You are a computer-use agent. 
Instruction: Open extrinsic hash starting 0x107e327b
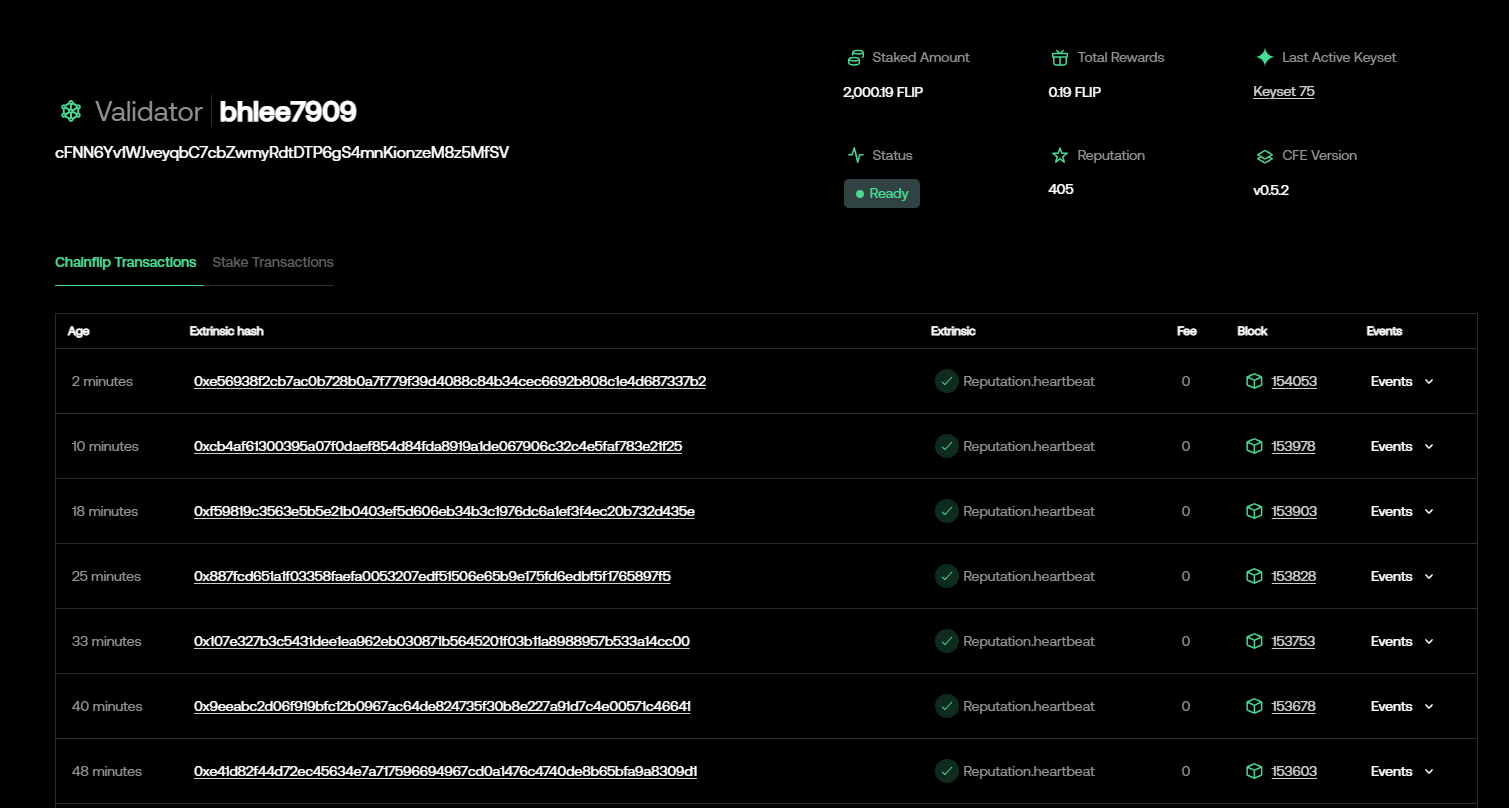click(442, 641)
